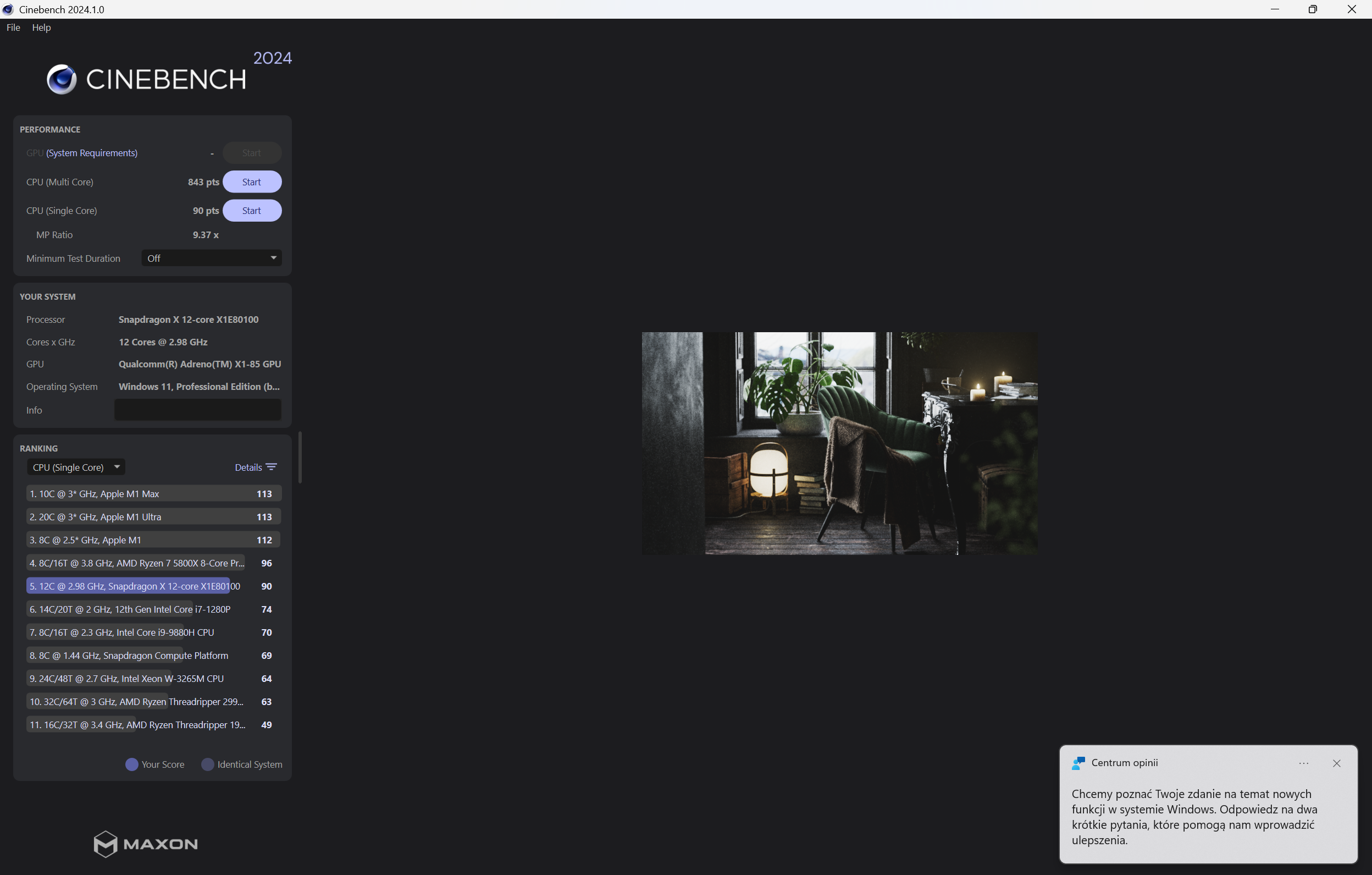
Task: Click the Details filter lines icon
Action: (271, 467)
